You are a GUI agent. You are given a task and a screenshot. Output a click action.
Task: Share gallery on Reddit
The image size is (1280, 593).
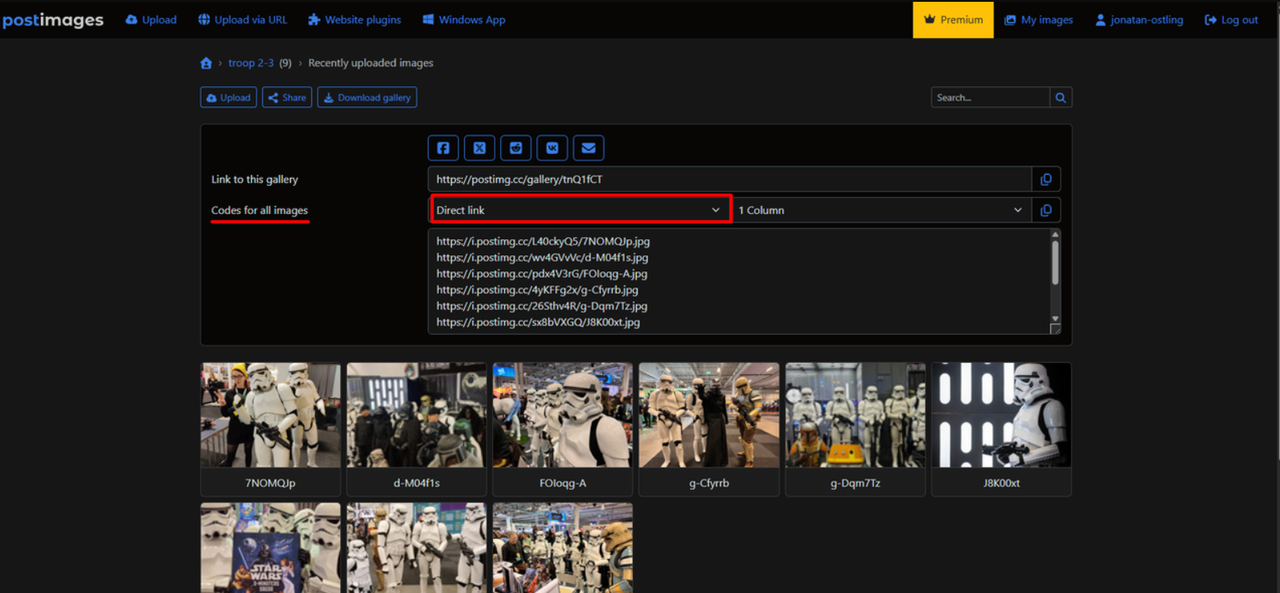tap(516, 148)
